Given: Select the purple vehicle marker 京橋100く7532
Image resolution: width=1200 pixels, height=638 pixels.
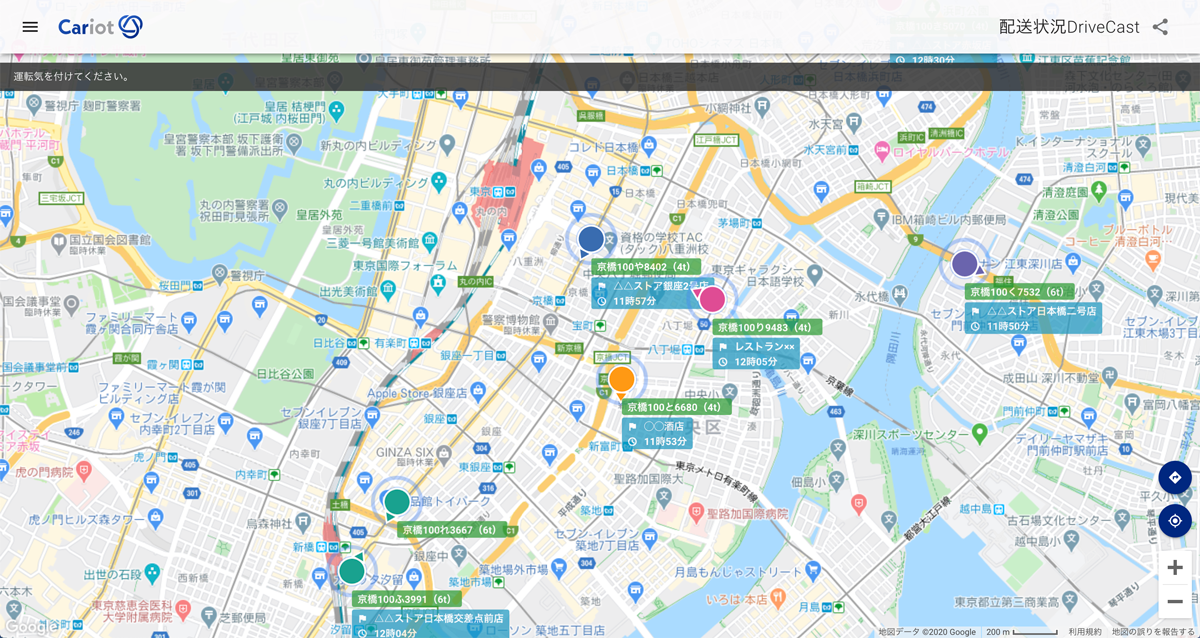Looking at the screenshot, I should point(965,264).
